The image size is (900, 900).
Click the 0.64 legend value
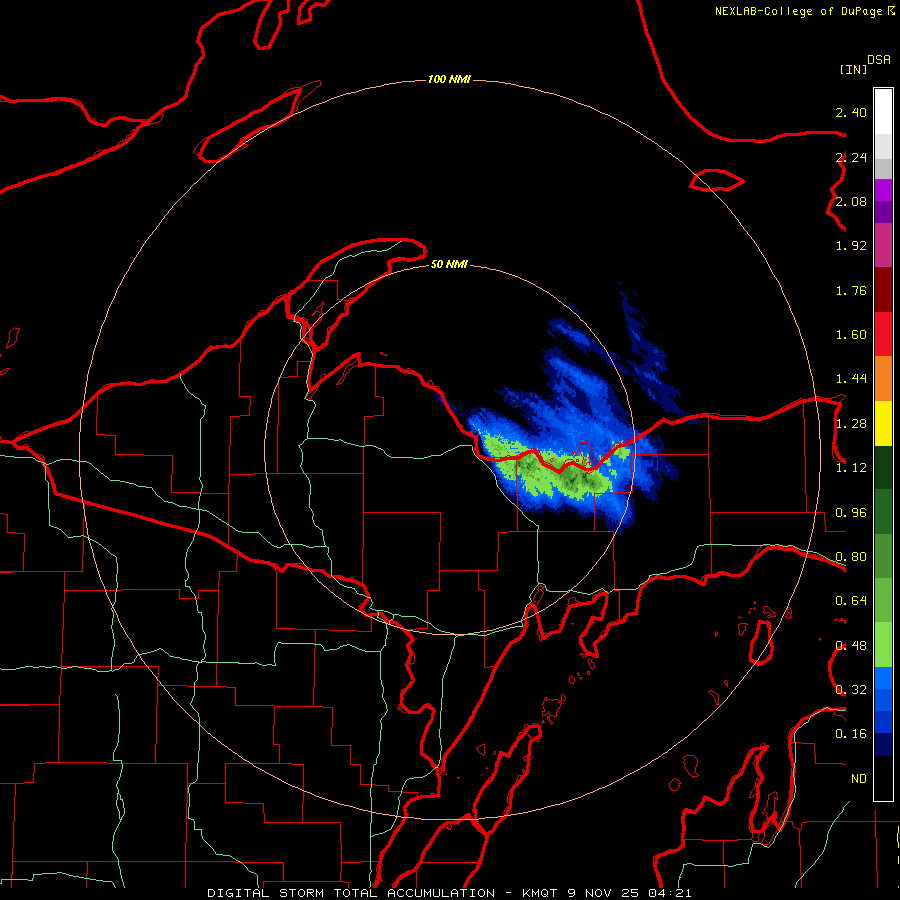851,601
